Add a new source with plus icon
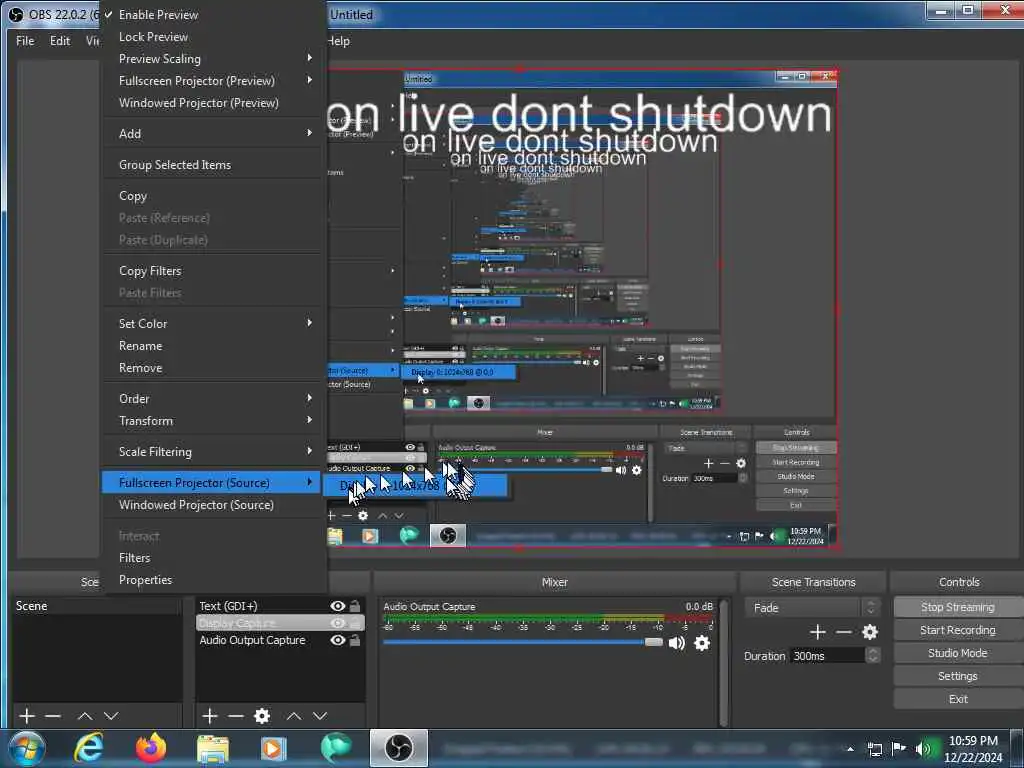 coord(210,716)
